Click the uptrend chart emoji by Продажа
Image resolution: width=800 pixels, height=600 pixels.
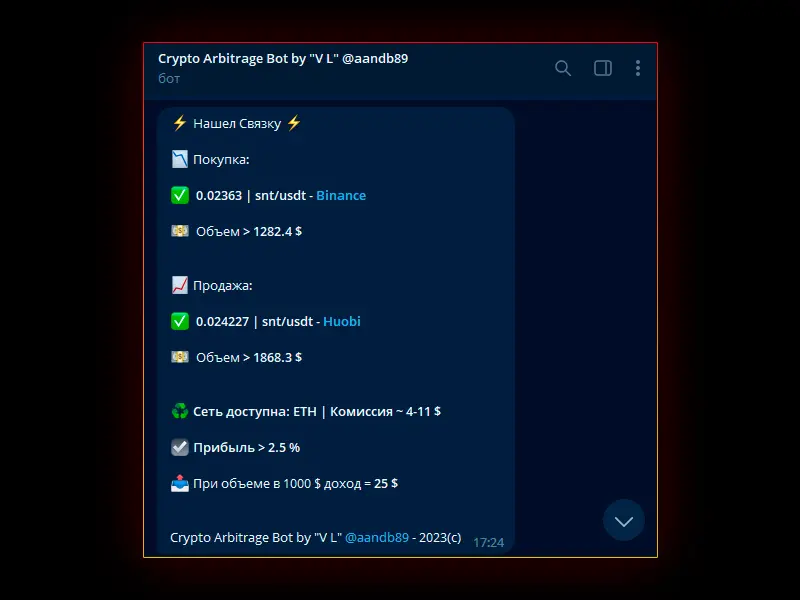coord(180,285)
